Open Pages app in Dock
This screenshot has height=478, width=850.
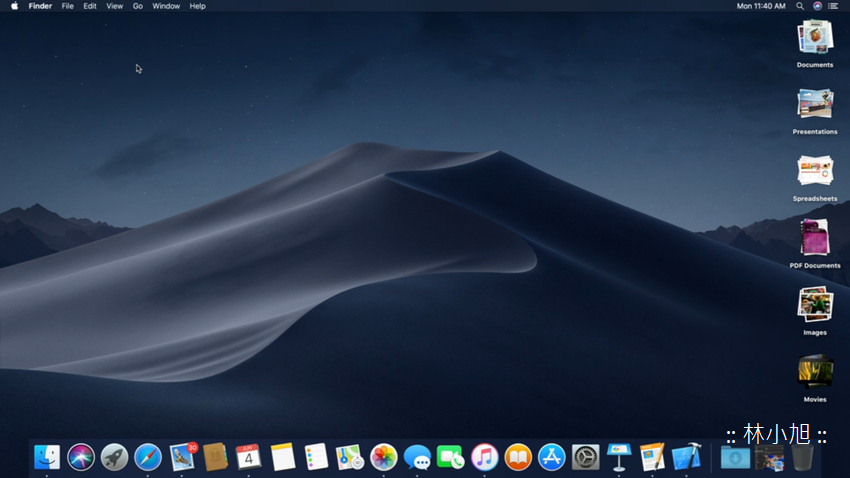[x=653, y=457]
